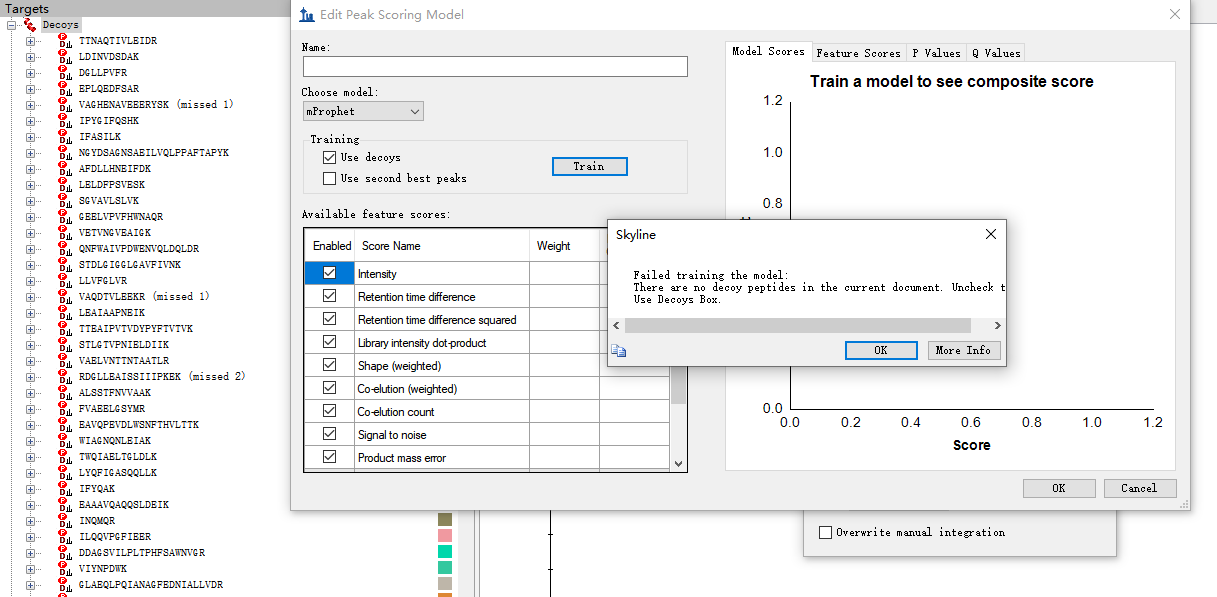Open the Q Values tab

point(995,53)
